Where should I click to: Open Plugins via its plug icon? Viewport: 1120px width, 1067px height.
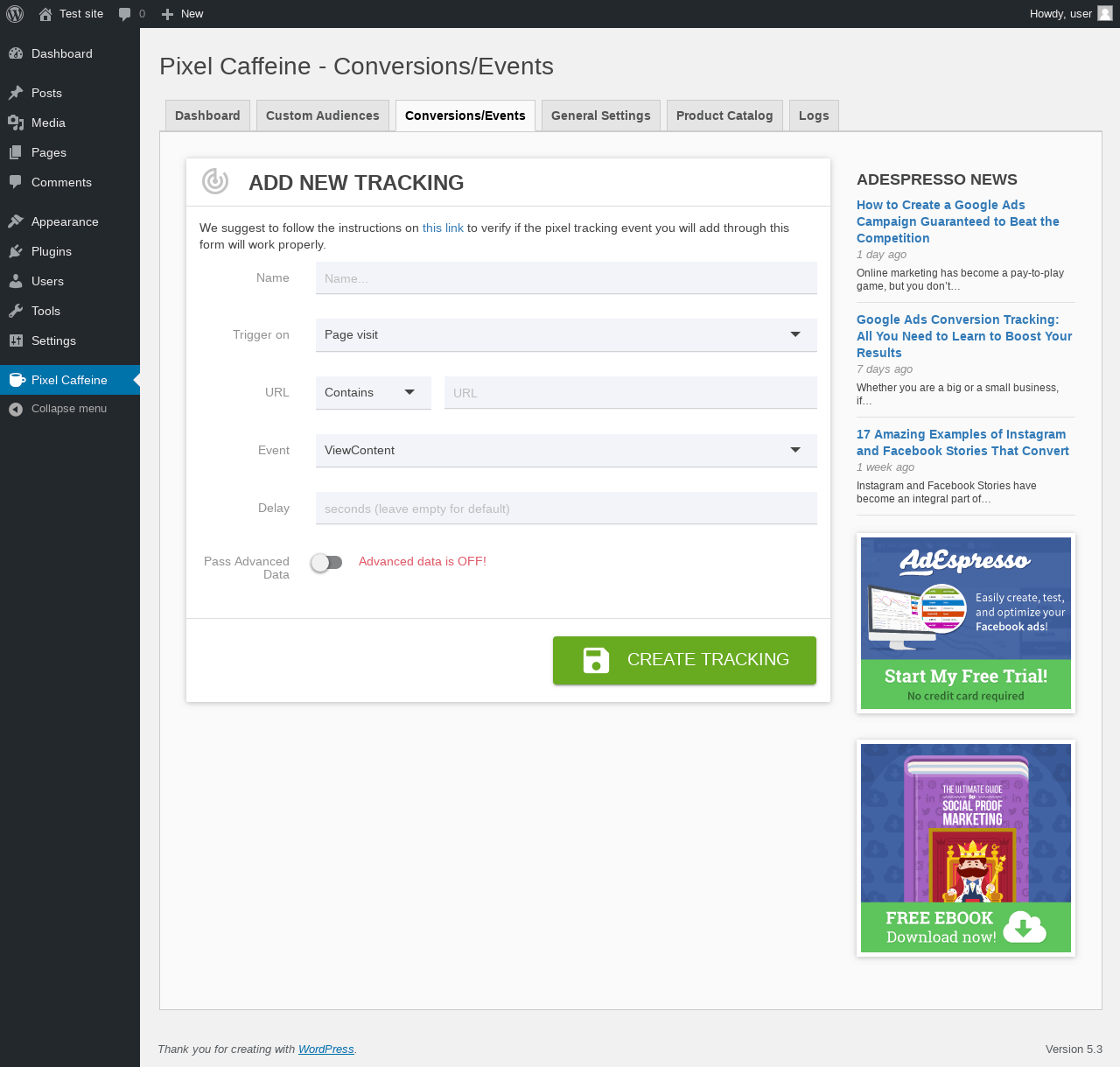(16, 251)
